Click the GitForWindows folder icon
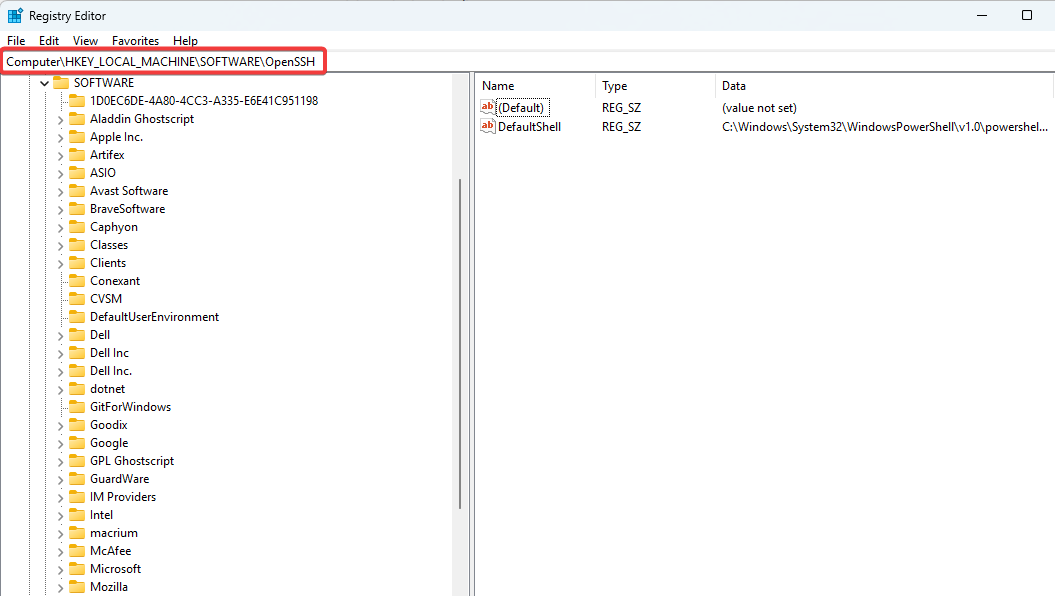Image resolution: width=1055 pixels, height=596 pixels. (x=77, y=407)
